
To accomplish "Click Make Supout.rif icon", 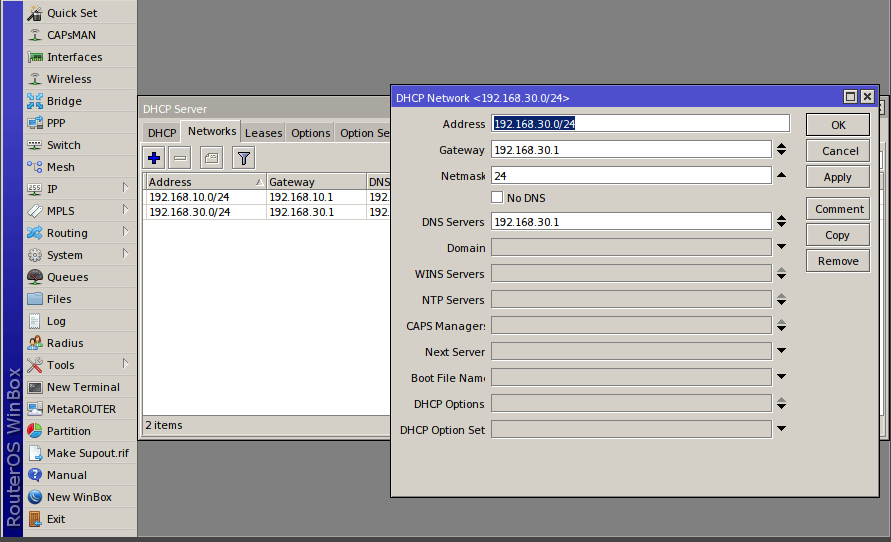I will [35, 453].
